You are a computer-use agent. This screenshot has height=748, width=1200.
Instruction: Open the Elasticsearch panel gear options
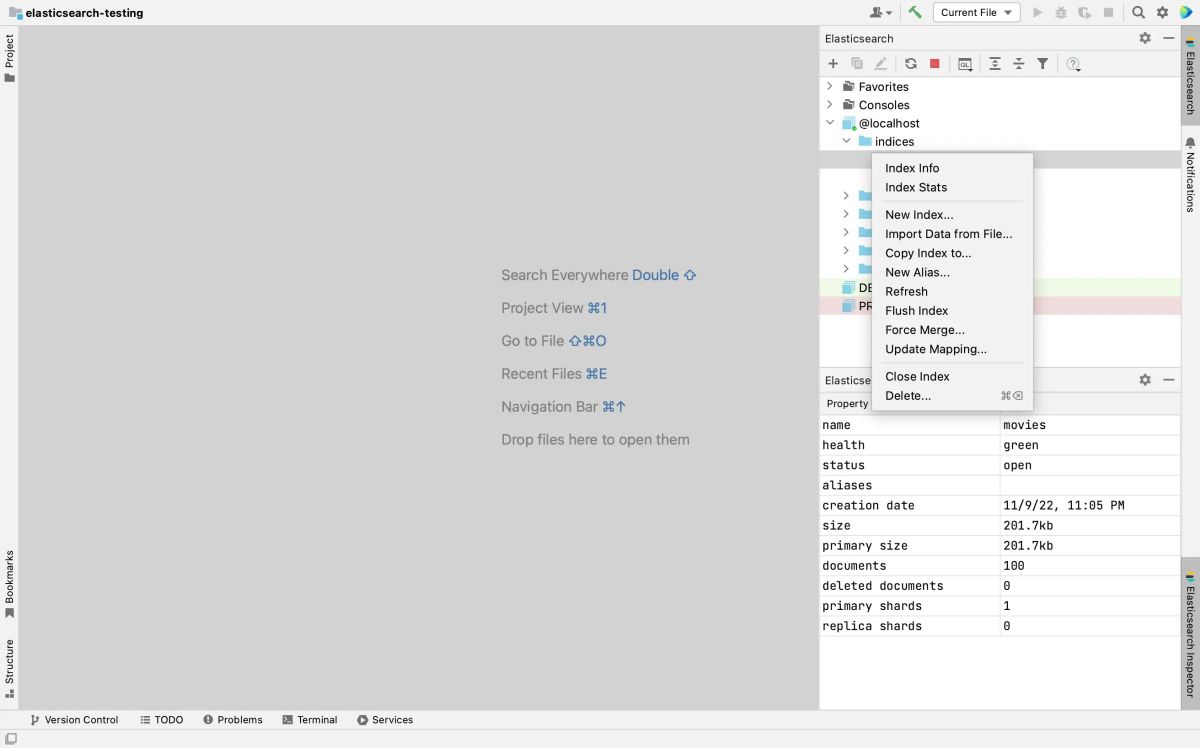click(x=1145, y=38)
